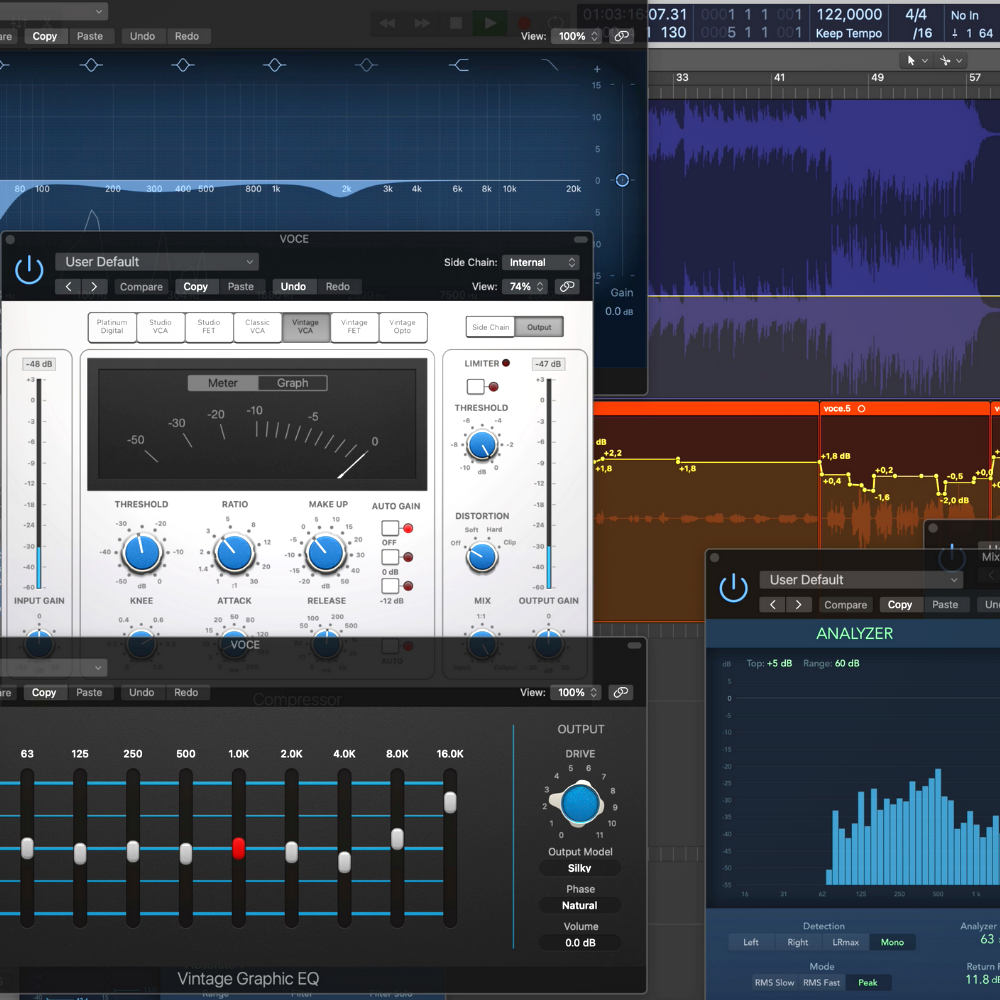The image size is (1000, 1000).
Task: Click Compare in the Compressor window
Action: 141,287
